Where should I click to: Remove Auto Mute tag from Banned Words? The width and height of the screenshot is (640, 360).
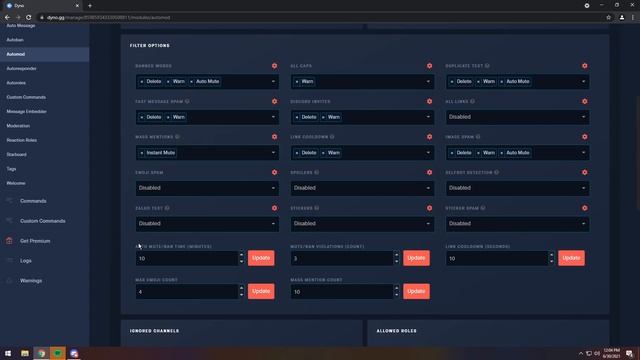pos(191,82)
